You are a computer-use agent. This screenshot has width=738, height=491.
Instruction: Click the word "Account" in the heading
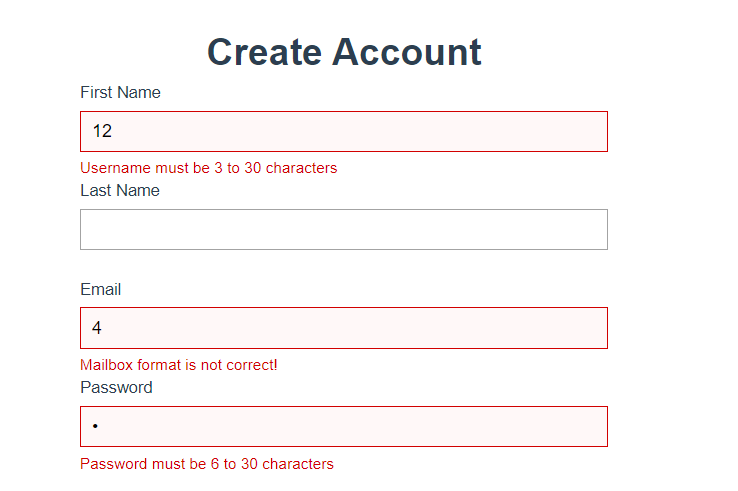pos(408,52)
